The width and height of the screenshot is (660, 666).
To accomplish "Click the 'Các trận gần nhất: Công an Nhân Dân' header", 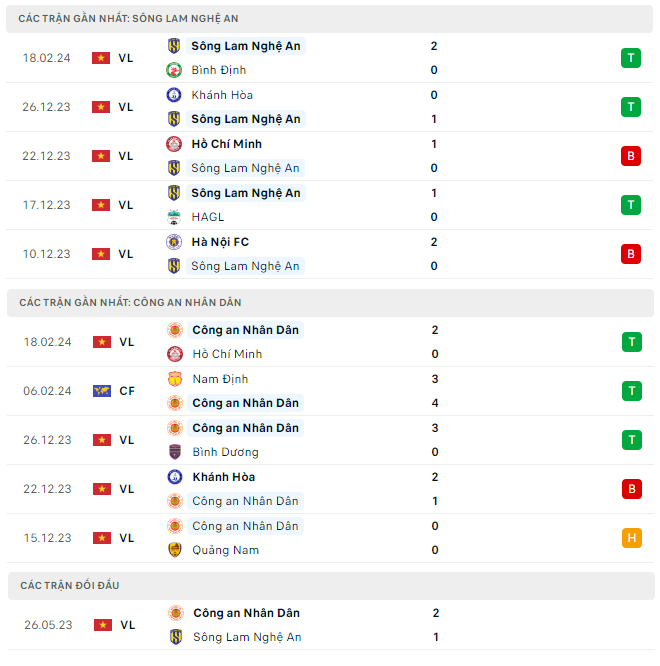I will coord(130,302).
